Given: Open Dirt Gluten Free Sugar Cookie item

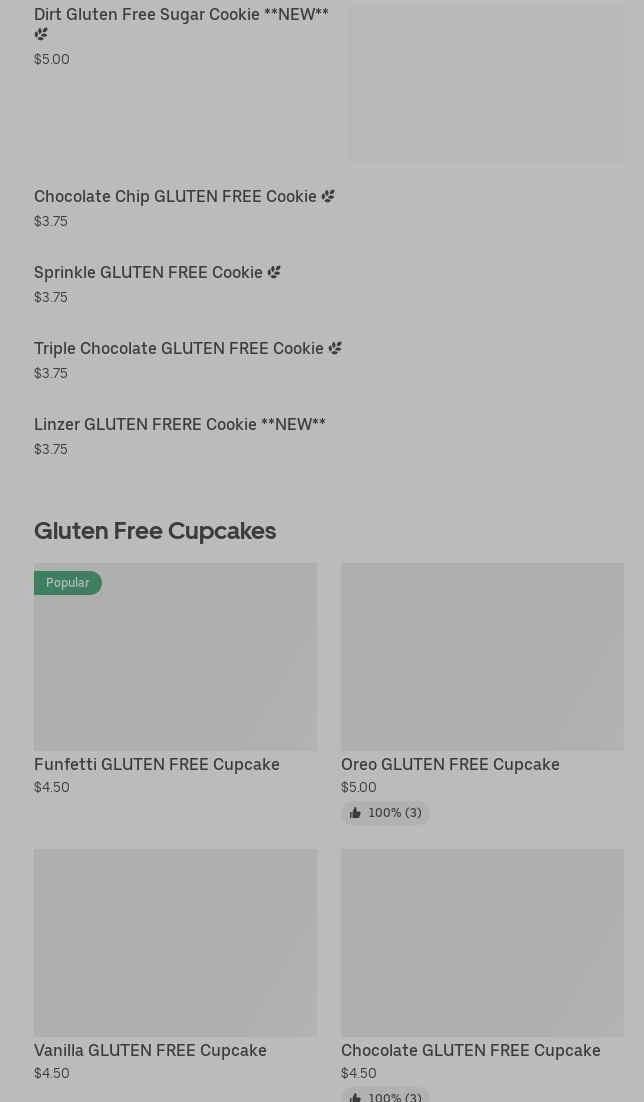Looking at the screenshot, I should 181,15.
